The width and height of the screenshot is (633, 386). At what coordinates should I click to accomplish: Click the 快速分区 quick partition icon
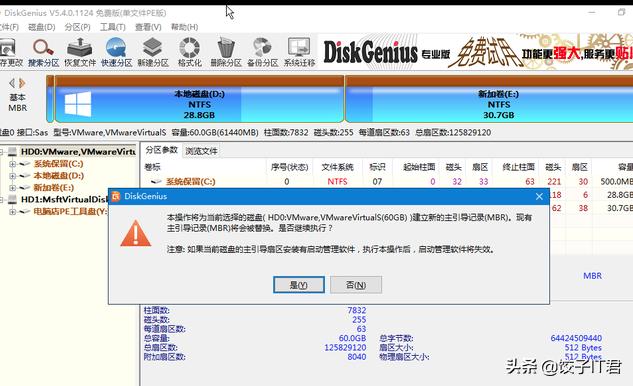116,48
